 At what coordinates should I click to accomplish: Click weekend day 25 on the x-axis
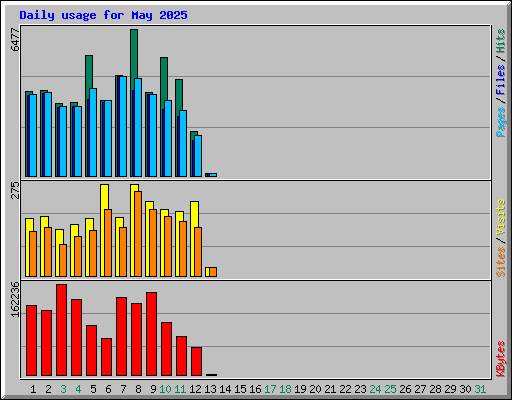tap(390, 389)
